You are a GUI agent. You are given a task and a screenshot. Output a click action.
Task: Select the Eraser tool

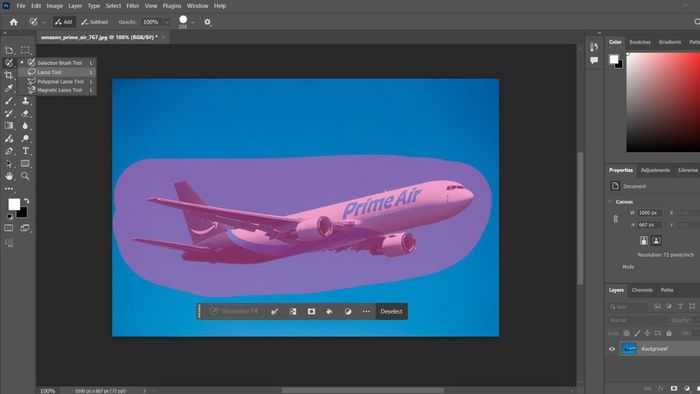point(25,113)
